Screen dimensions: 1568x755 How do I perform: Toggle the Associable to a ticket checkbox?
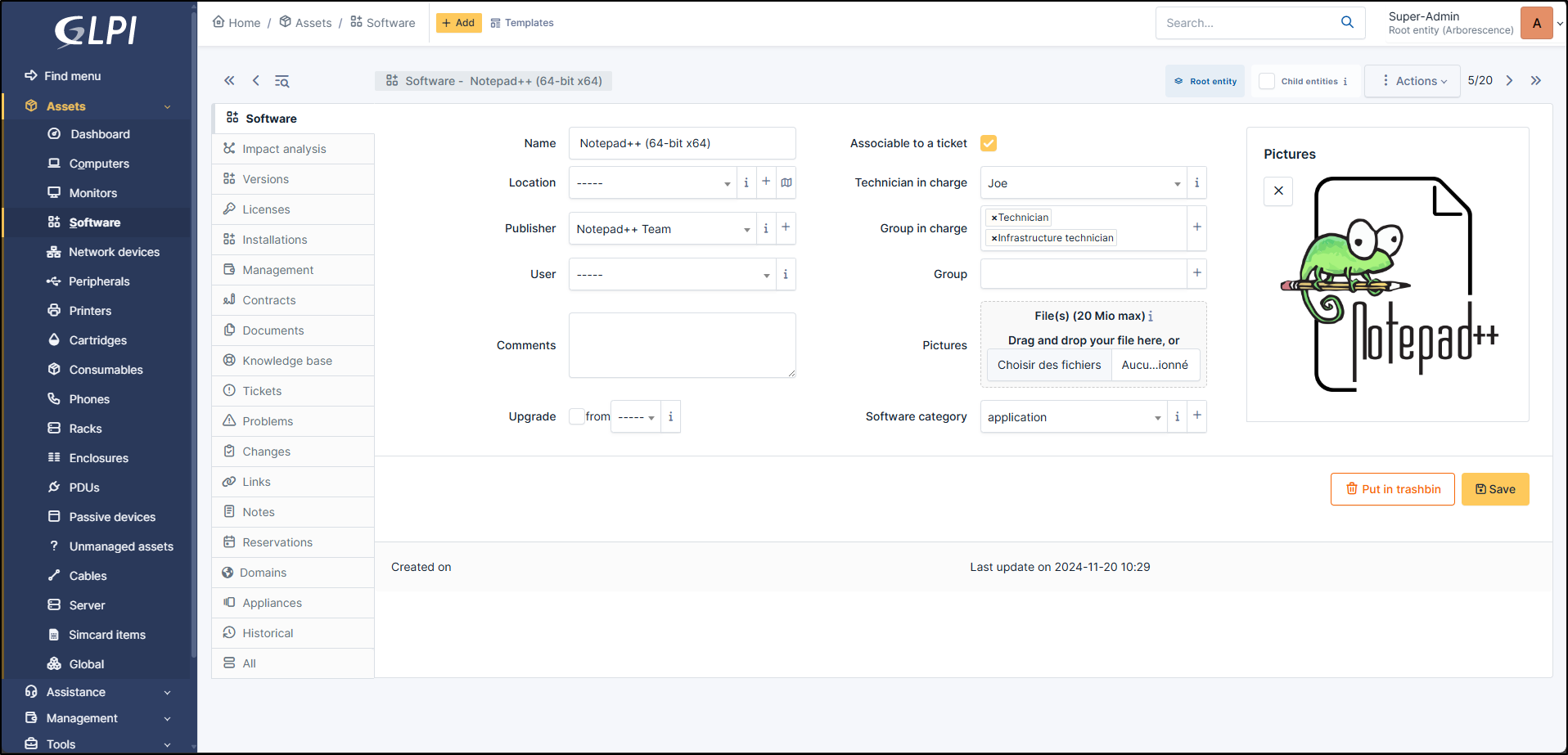[x=989, y=143]
